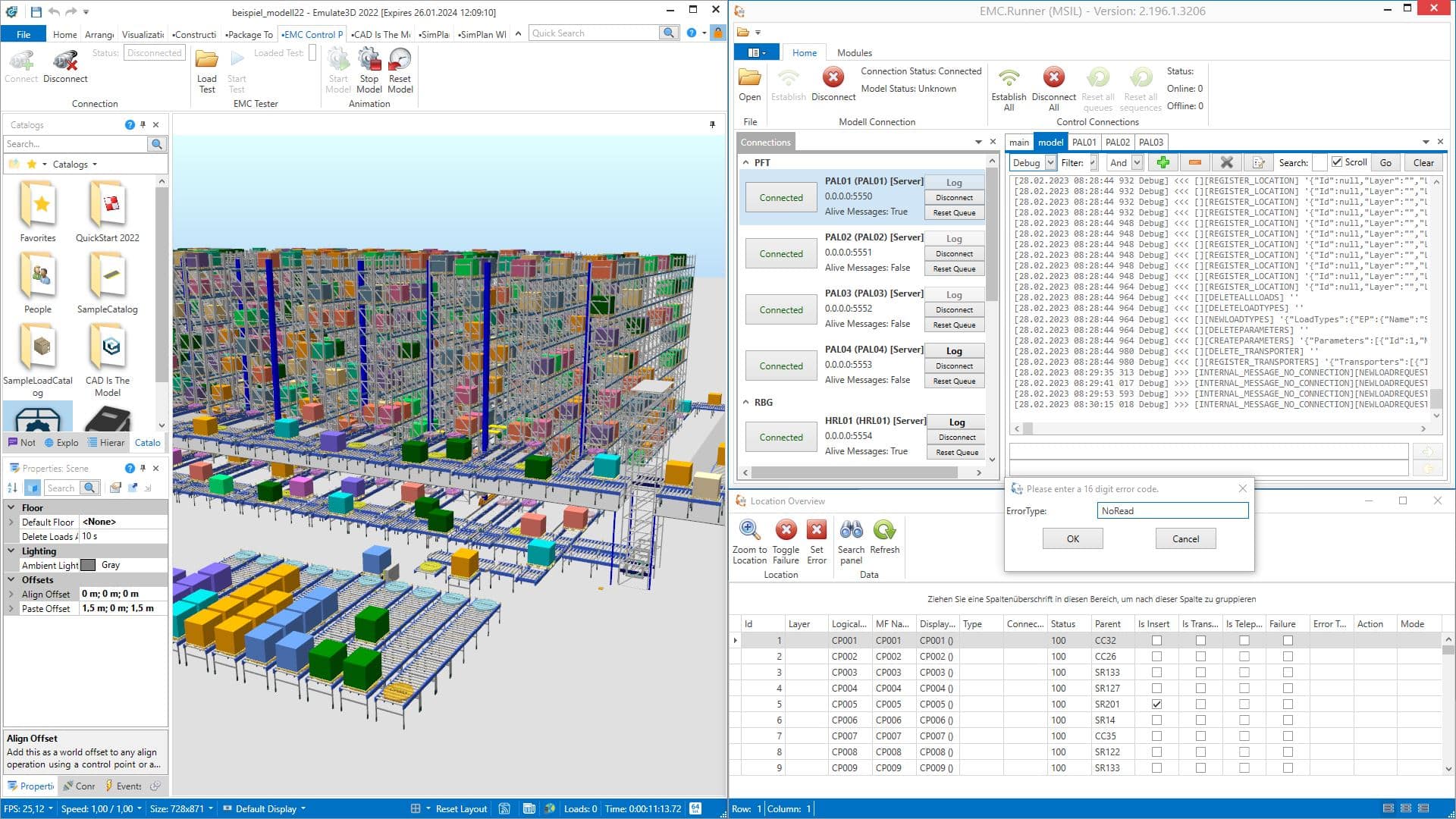
Task: Collapse the PFT connections group
Action: [745, 162]
